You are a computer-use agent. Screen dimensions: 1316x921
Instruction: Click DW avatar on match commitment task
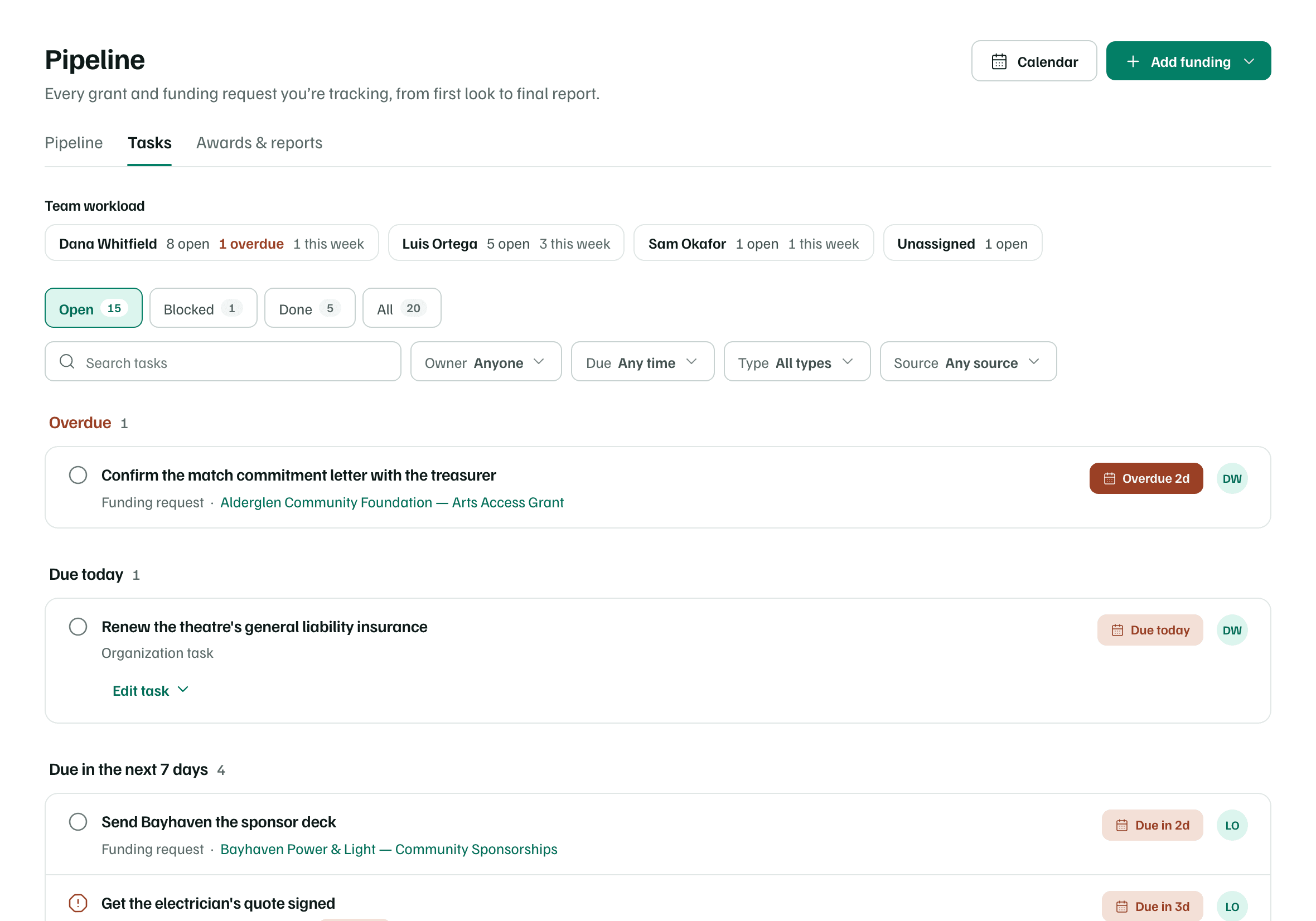(x=1232, y=478)
